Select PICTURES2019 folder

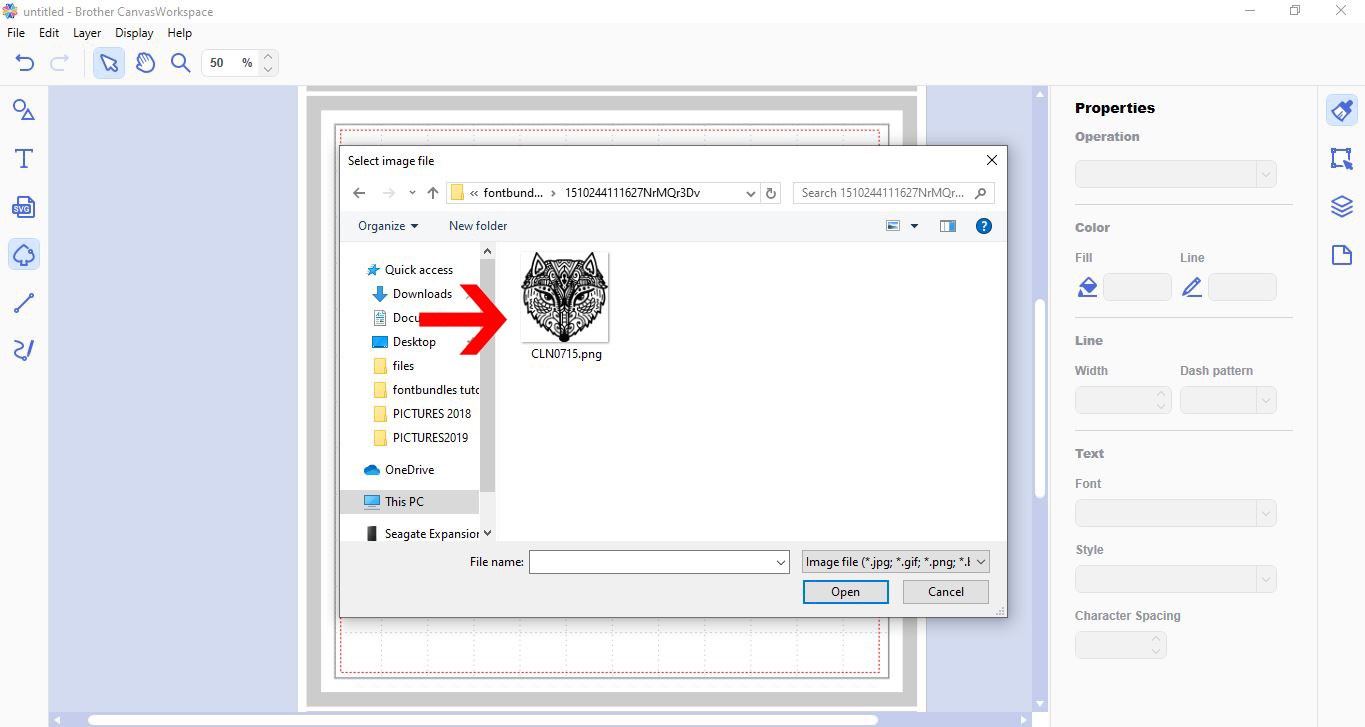pyautogui.click(x=420, y=438)
